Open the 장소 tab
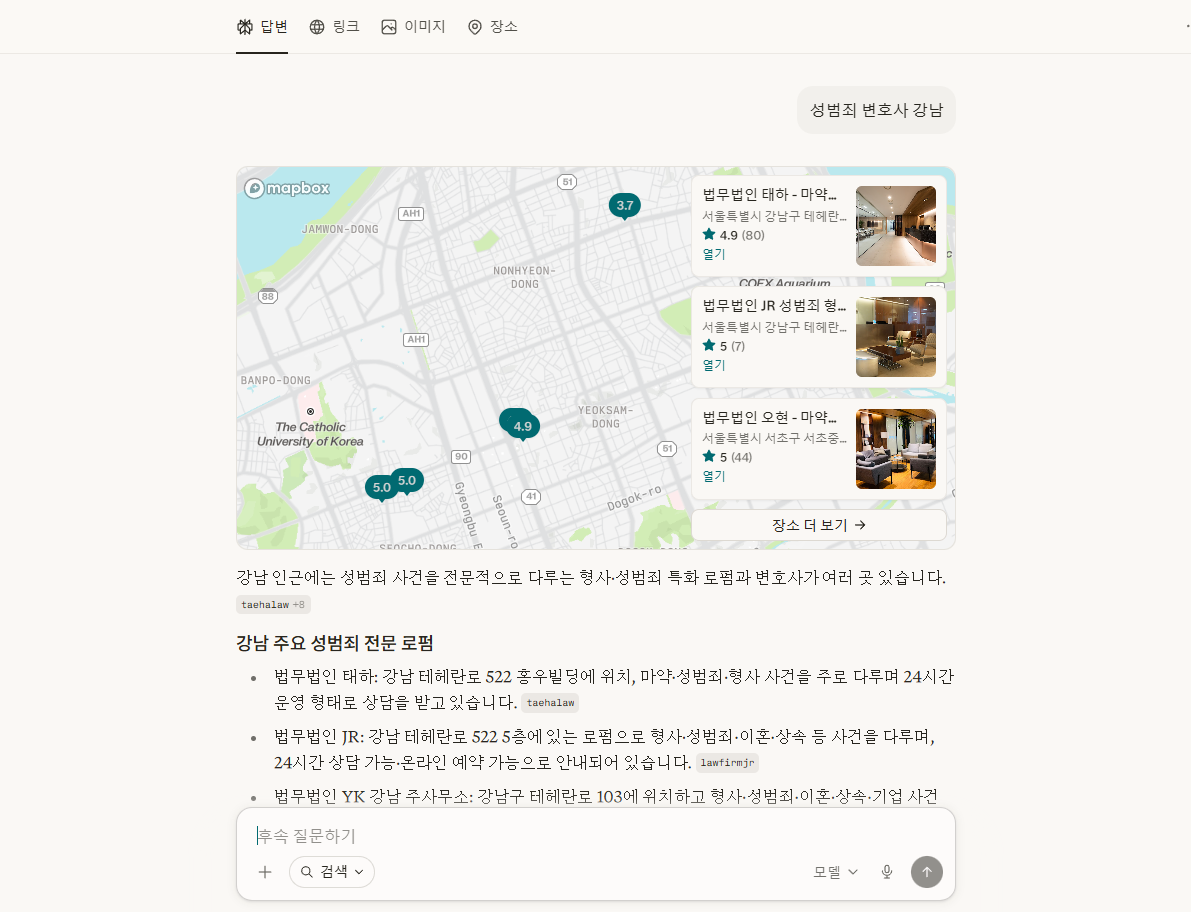The width and height of the screenshot is (1191, 912). pyautogui.click(x=492, y=27)
